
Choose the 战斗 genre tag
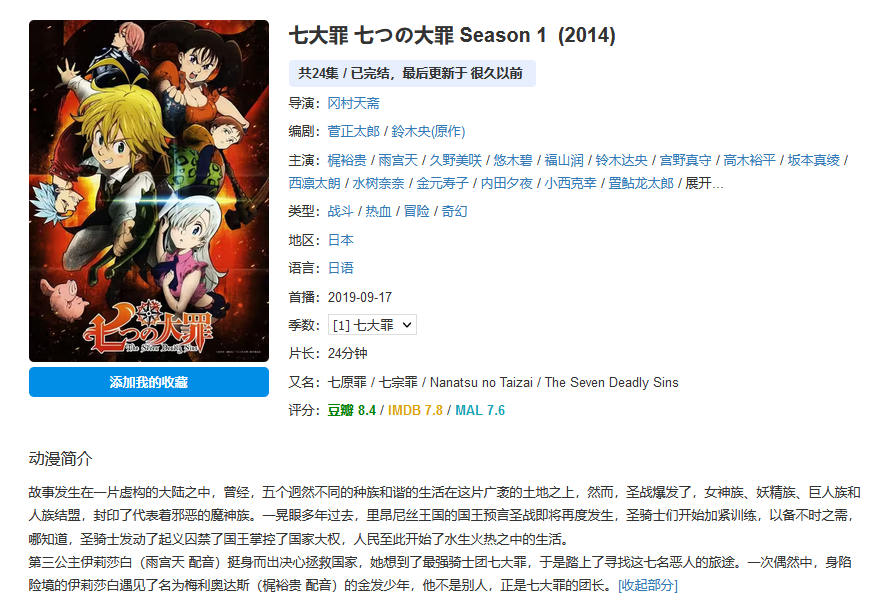click(x=341, y=211)
